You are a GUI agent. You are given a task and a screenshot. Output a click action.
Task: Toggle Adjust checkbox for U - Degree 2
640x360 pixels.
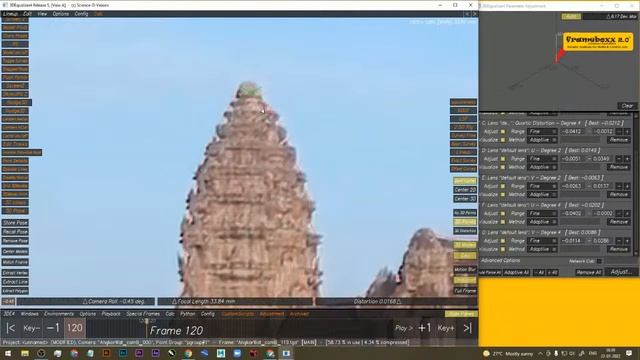[503, 159]
